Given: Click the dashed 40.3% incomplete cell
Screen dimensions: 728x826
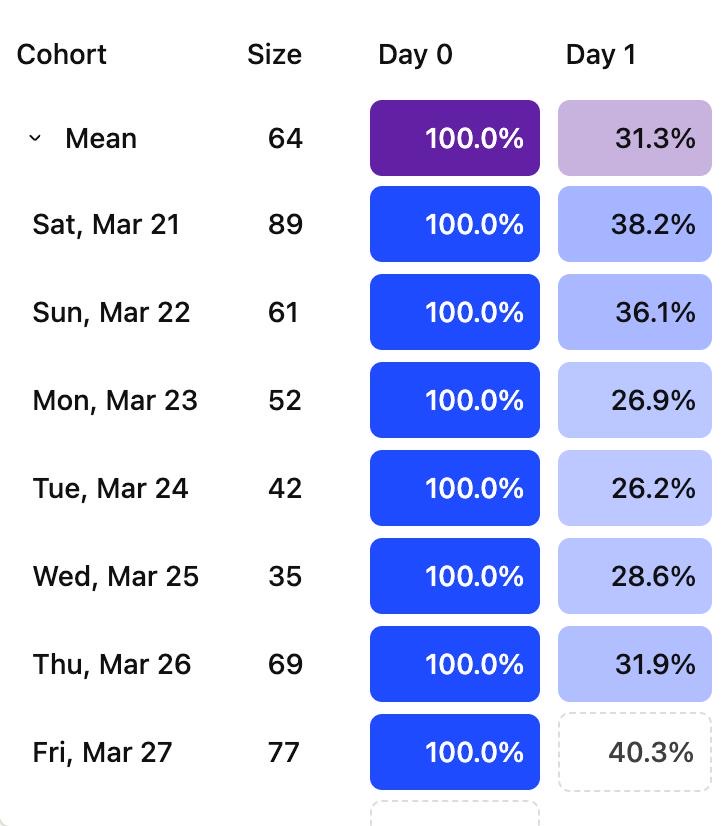Looking at the screenshot, I should (635, 752).
